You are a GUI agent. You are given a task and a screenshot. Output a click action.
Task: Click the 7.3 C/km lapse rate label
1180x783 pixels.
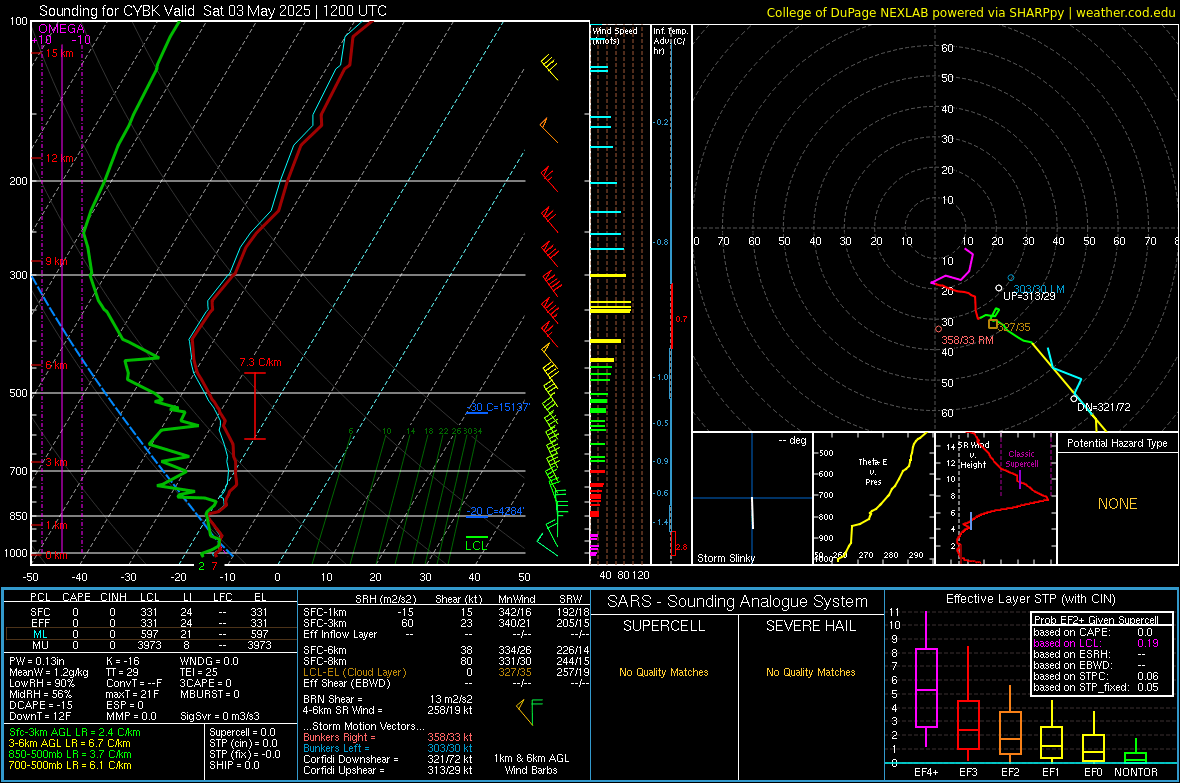pyautogui.click(x=260, y=362)
